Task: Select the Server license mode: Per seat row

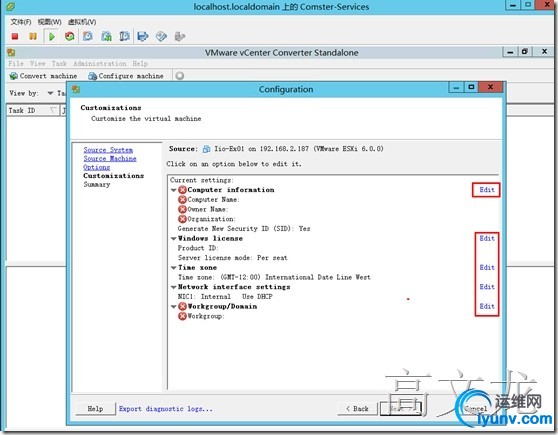Action: (x=233, y=258)
